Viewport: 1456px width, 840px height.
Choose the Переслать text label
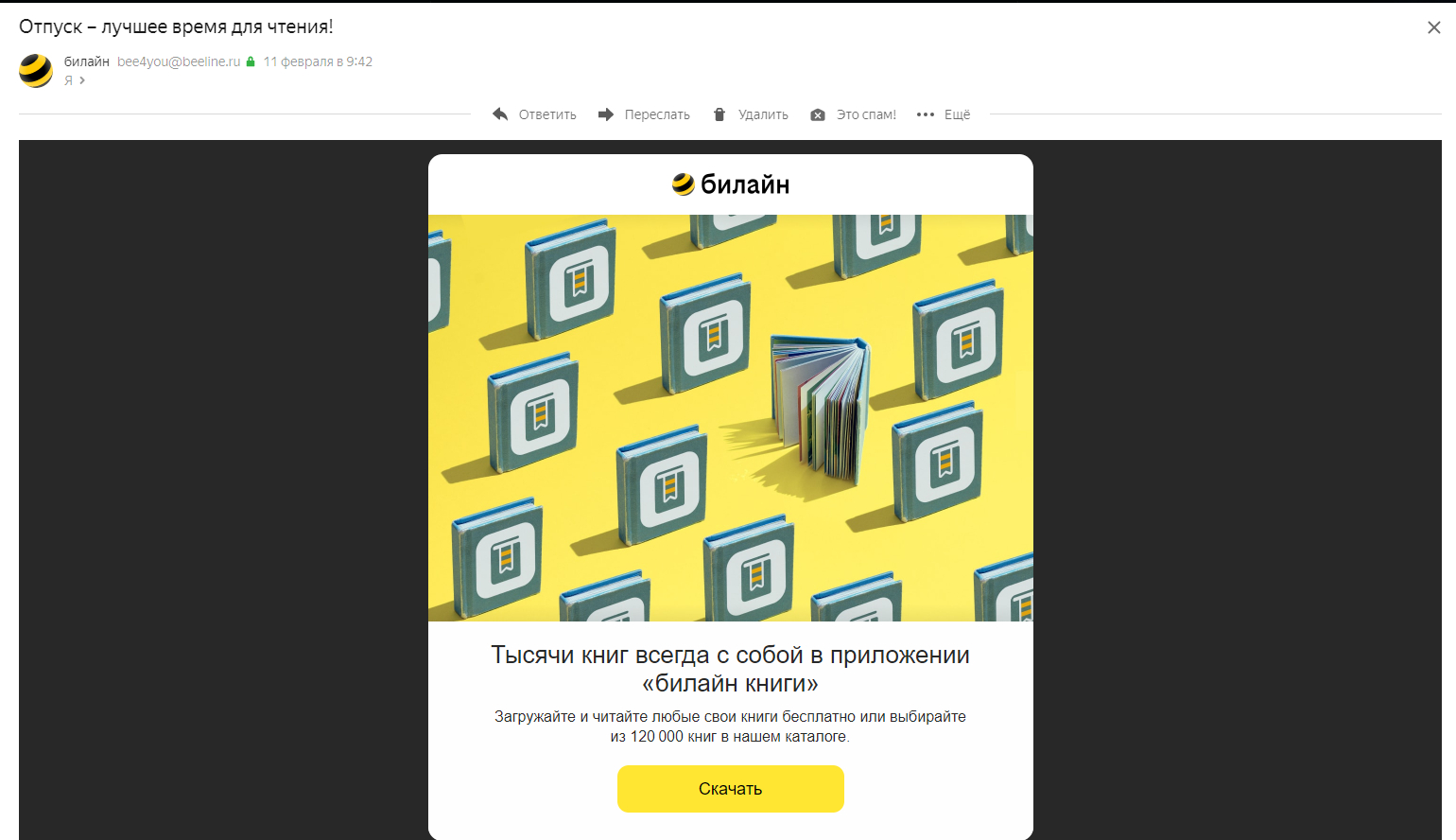tap(657, 114)
